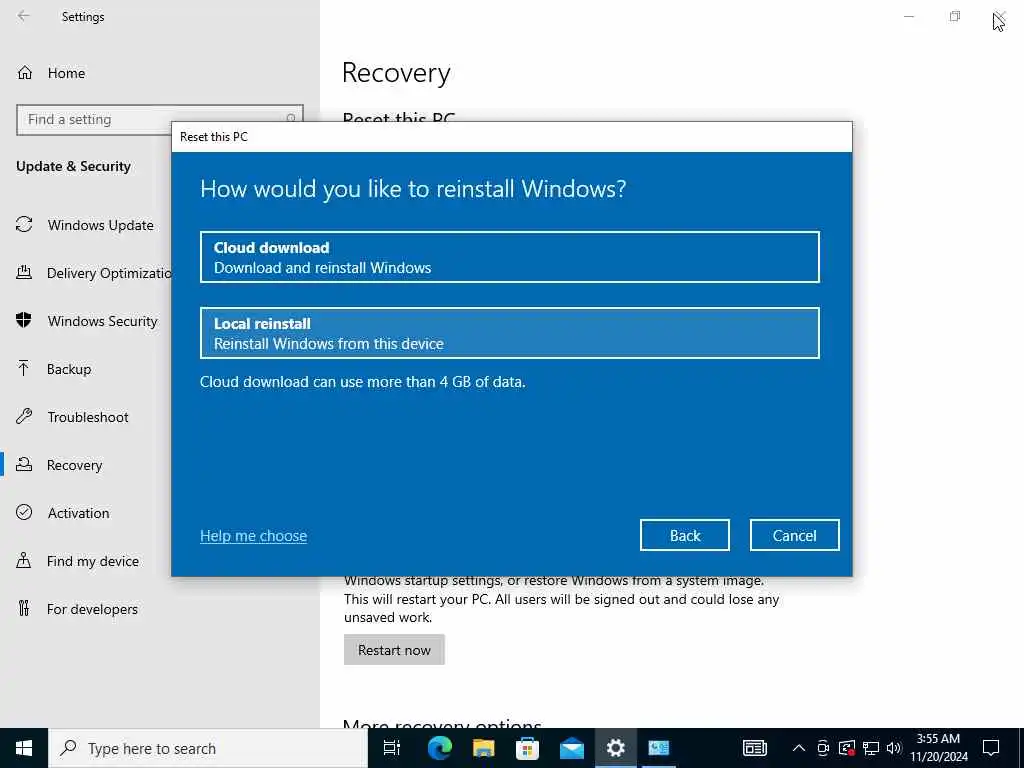Open Task View from the taskbar

coord(392,748)
